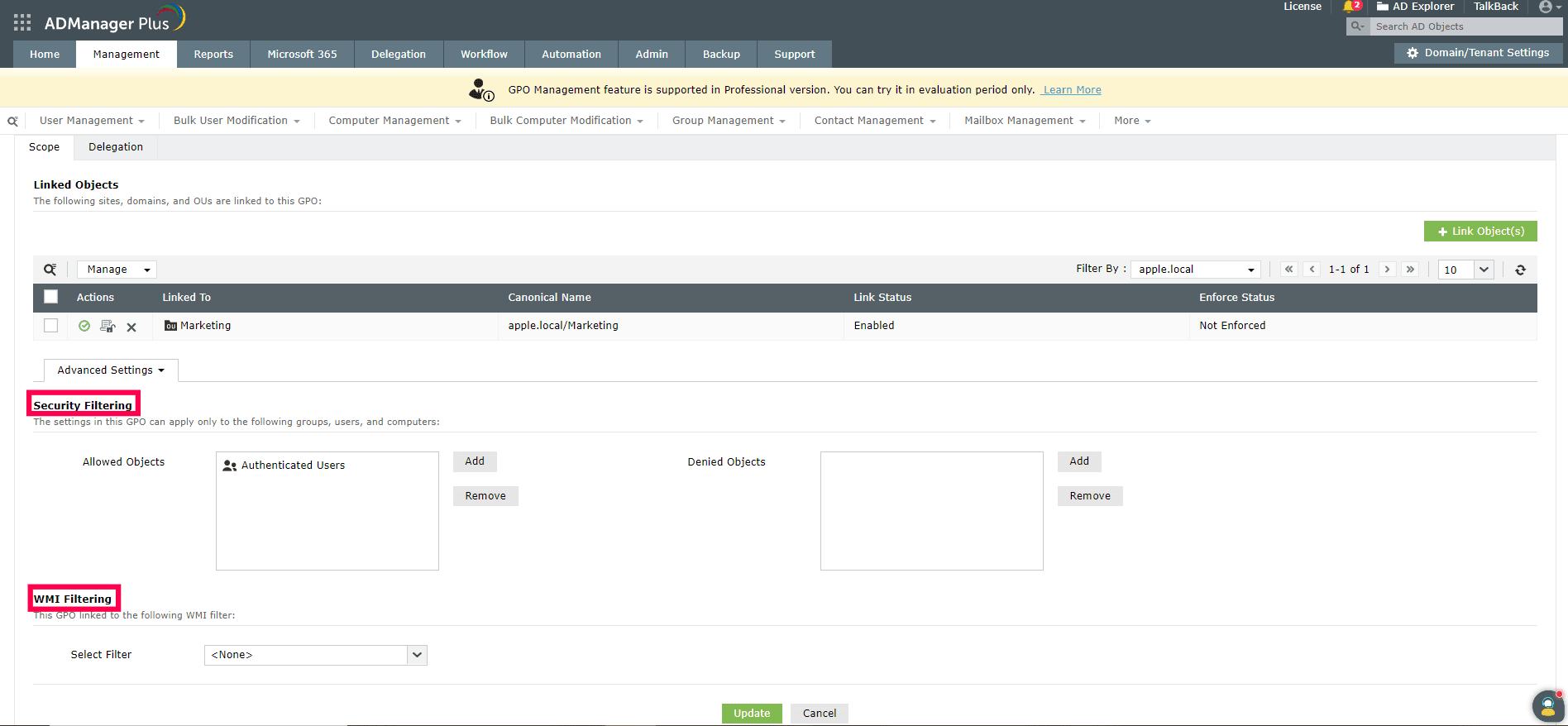Screen dimensions: 1568x726
Task: Open the Computer Management dropdown
Action: point(394,121)
